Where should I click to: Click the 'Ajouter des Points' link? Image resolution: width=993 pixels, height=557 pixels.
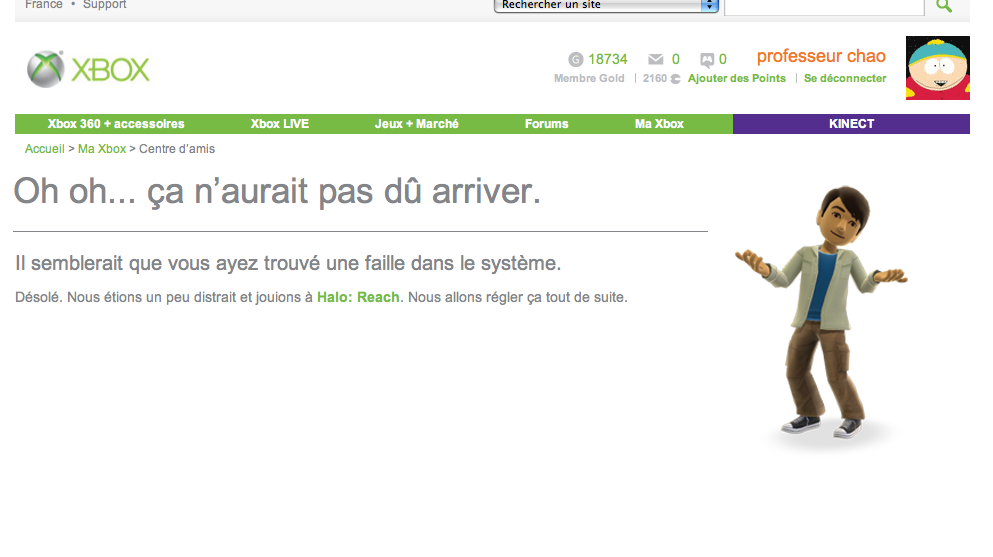[737, 79]
